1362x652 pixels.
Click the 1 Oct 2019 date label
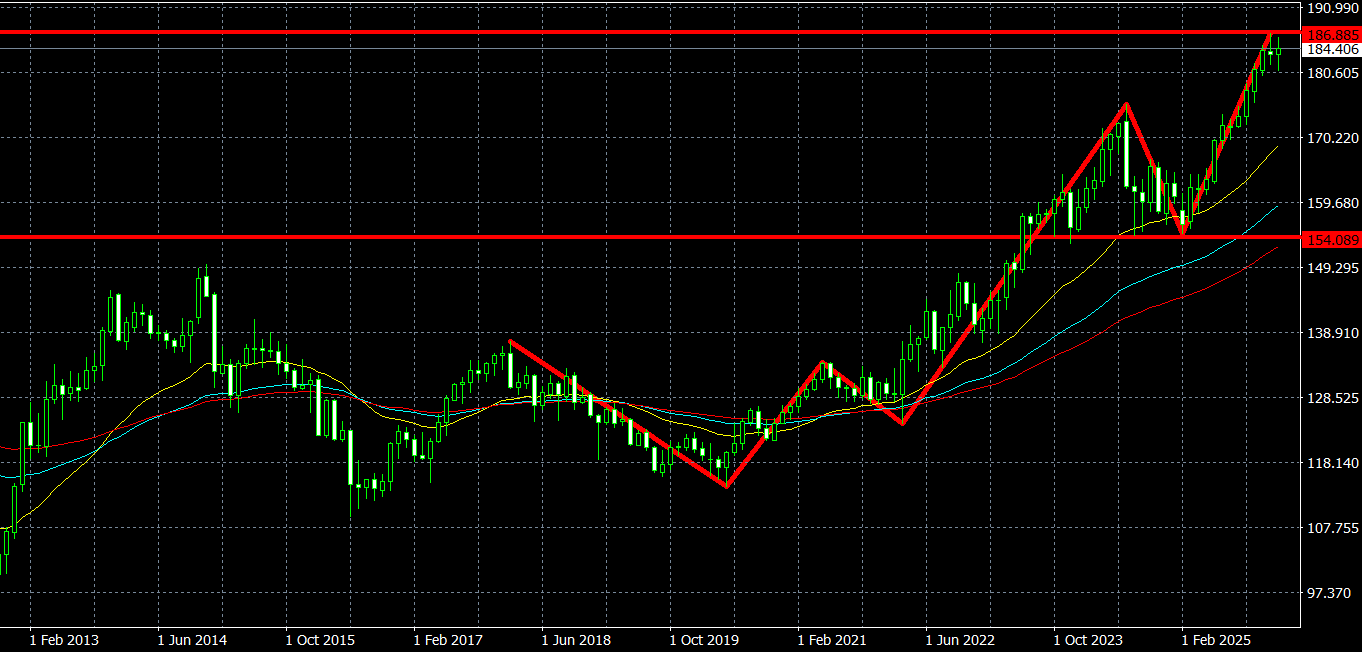point(704,639)
